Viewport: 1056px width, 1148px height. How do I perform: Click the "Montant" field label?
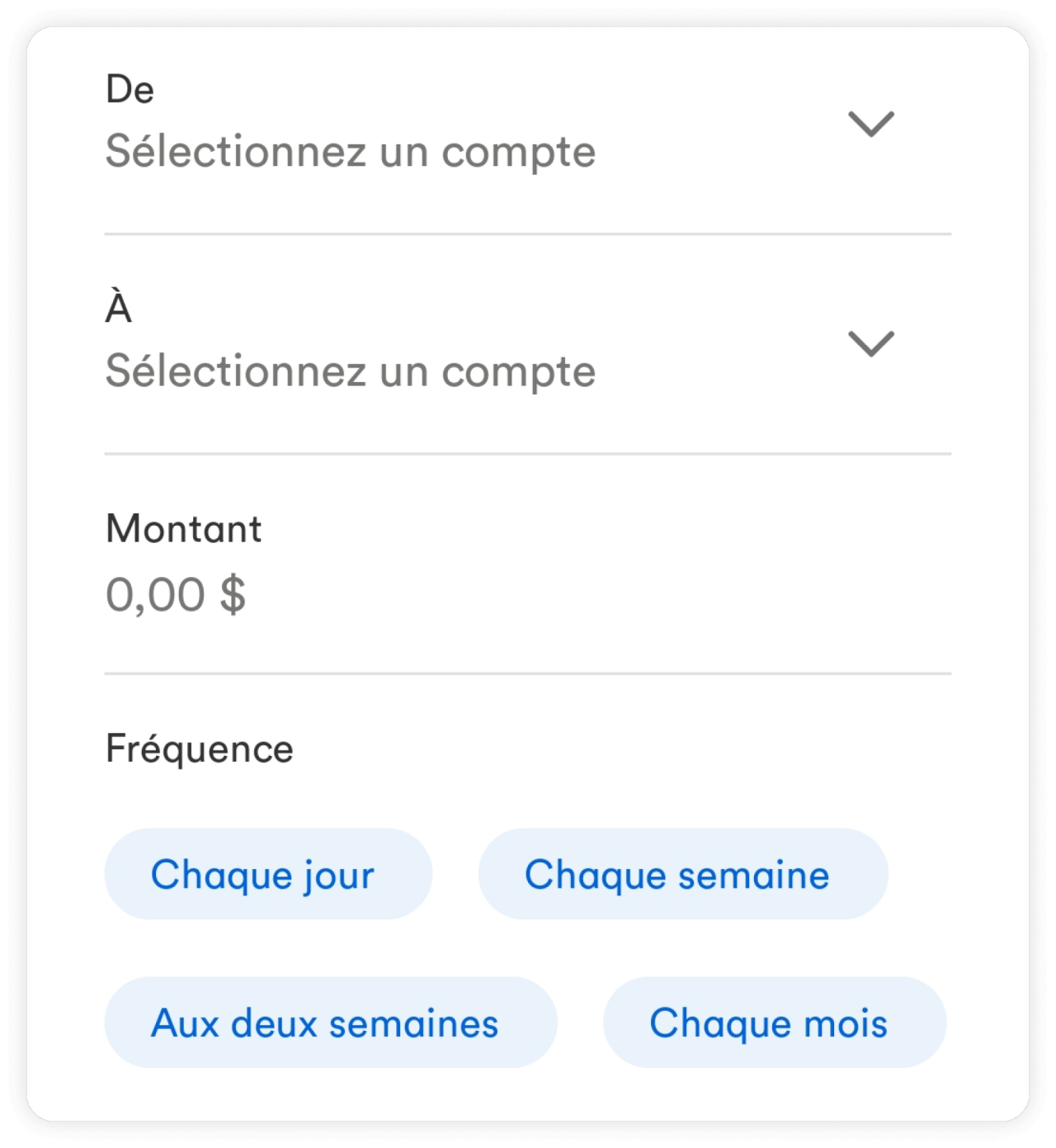182,528
